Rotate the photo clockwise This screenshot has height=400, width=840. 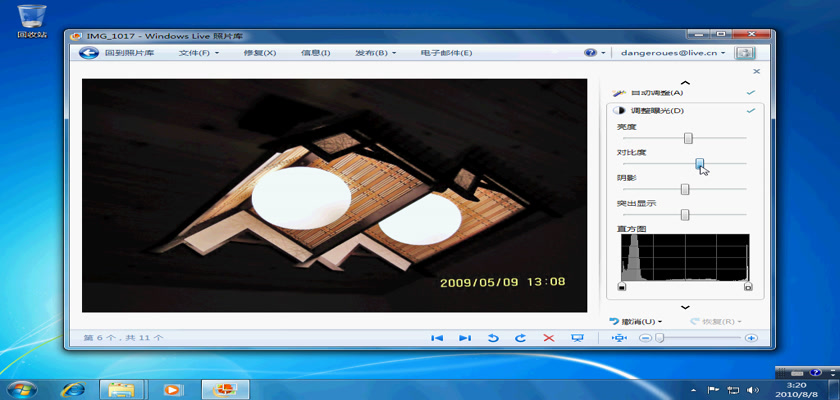(520, 338)
